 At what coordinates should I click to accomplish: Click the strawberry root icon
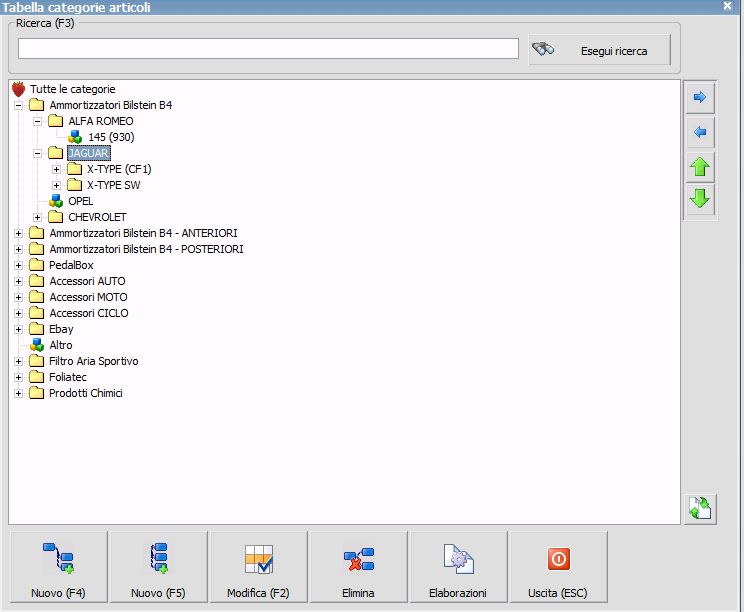click(x=19, y=89)
